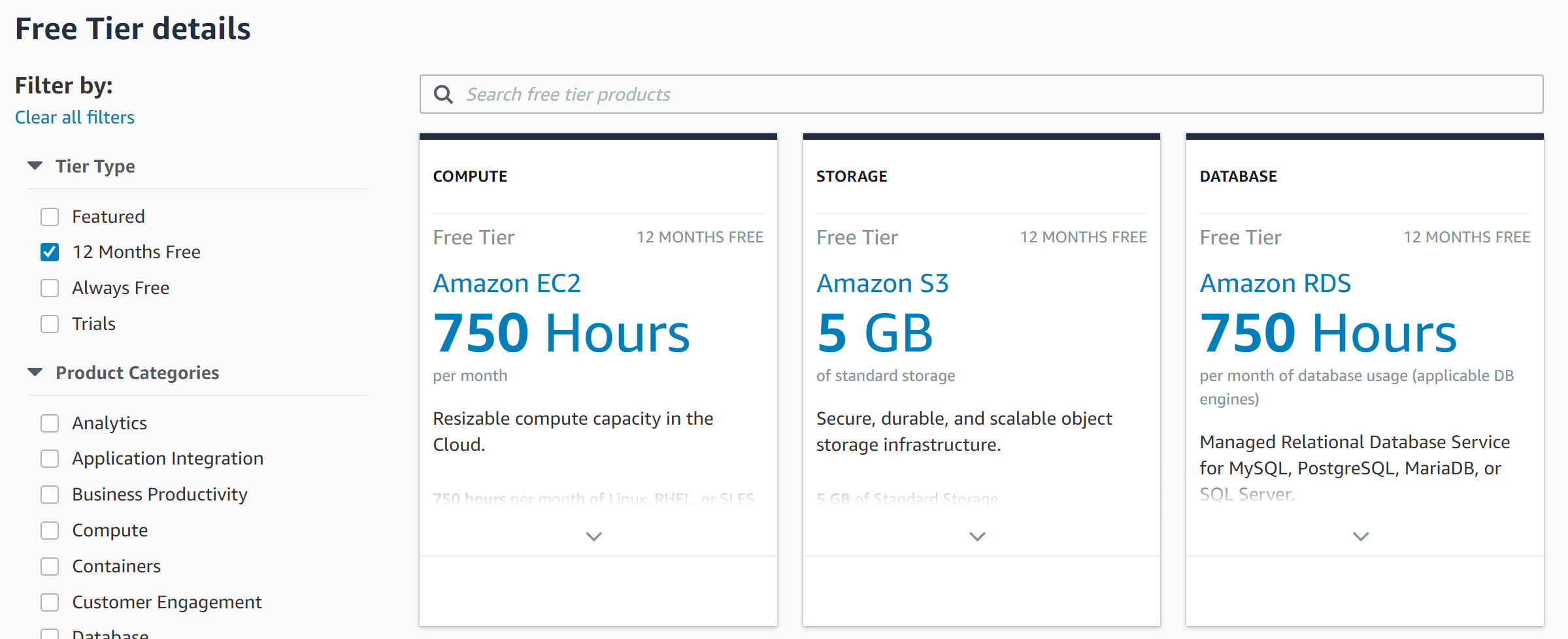The image size is (1568, 639).
Task: Select the Analytics product category
Action: click(x=50, y=423)
